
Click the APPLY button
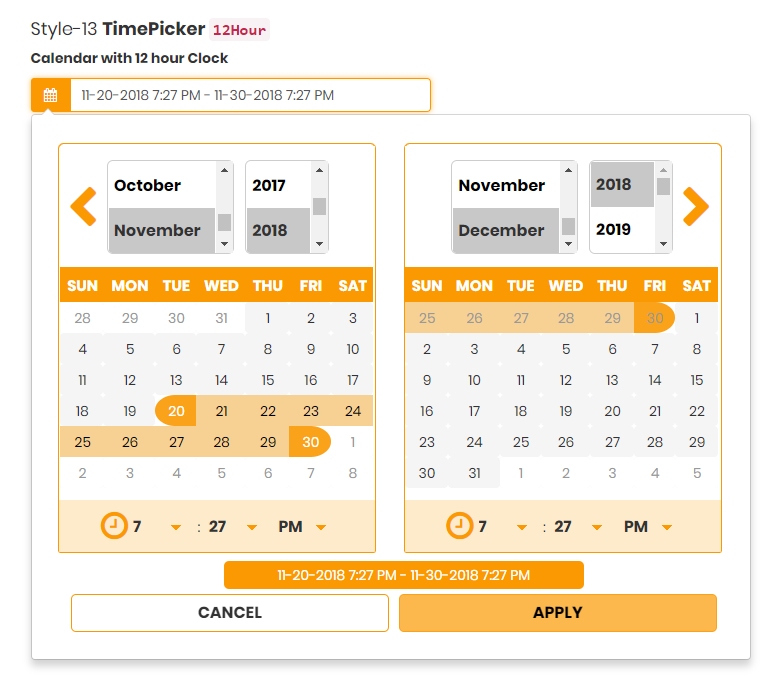click(x=558, y=612)
